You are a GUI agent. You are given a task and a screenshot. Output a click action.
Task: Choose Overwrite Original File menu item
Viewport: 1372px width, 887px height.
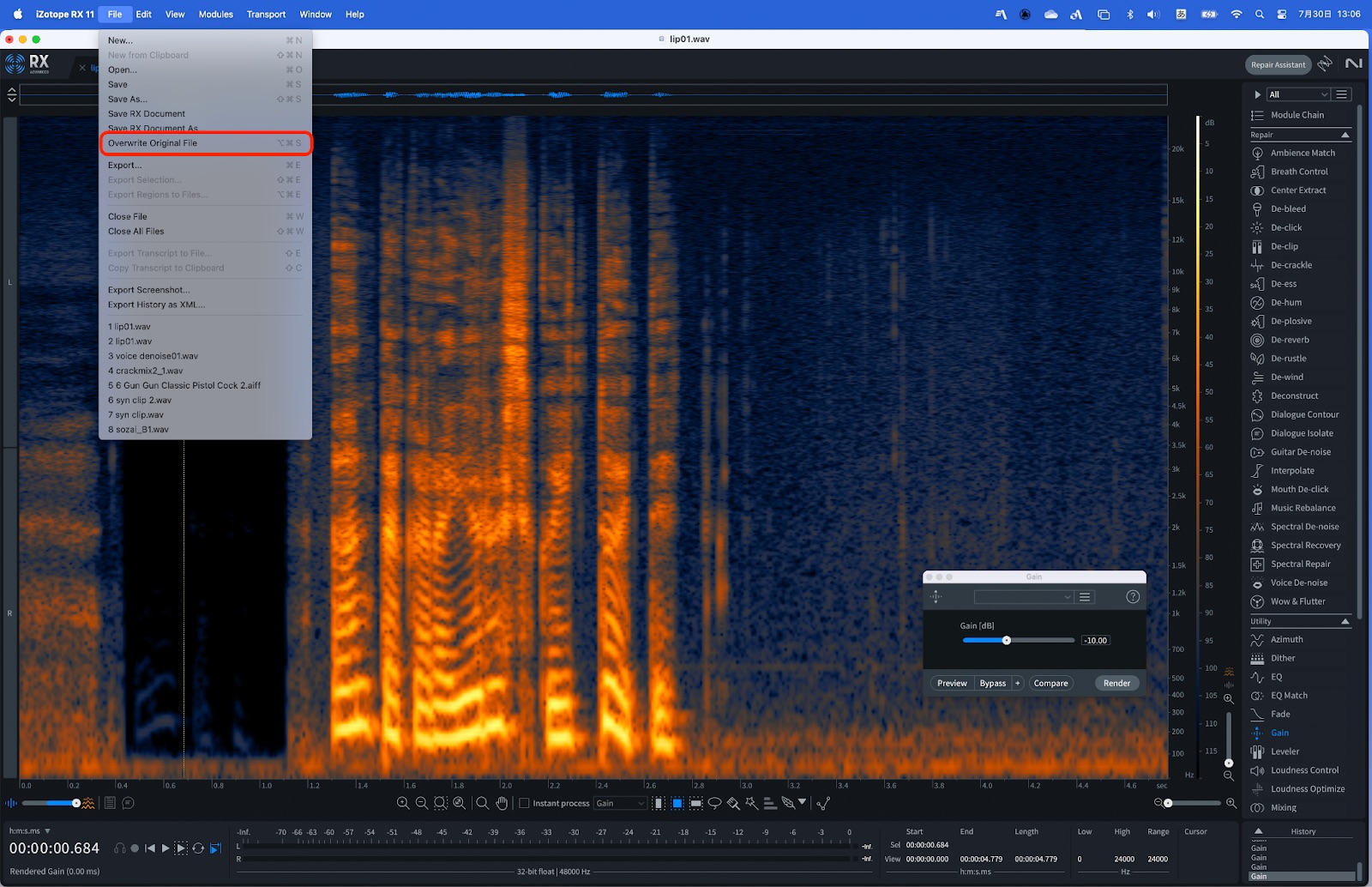(153, 143)
